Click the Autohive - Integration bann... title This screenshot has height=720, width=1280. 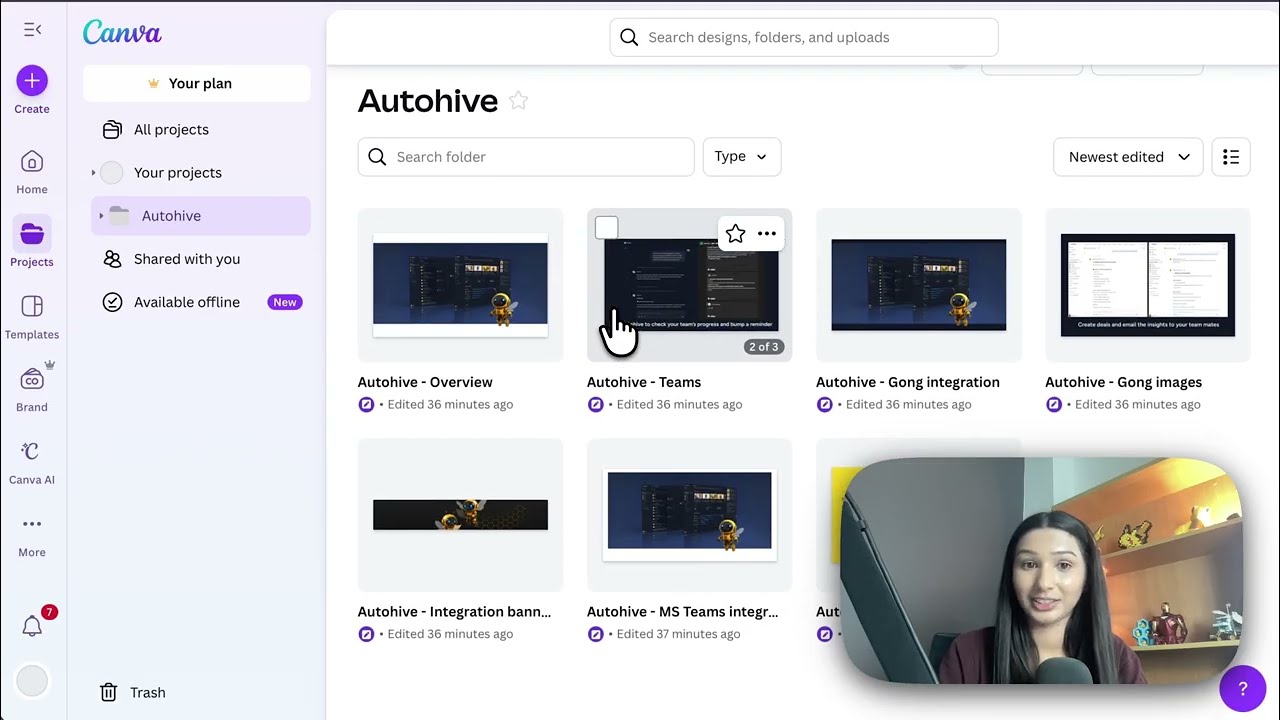click(454, 612)
